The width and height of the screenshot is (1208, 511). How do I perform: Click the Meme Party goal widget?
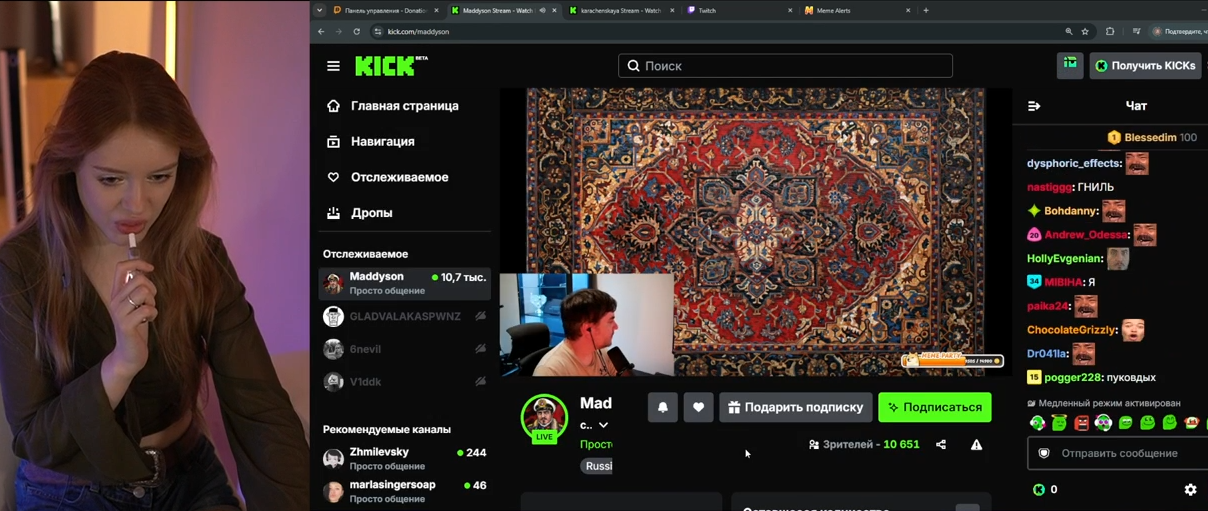pyautogui.click(x=952, y=359)
